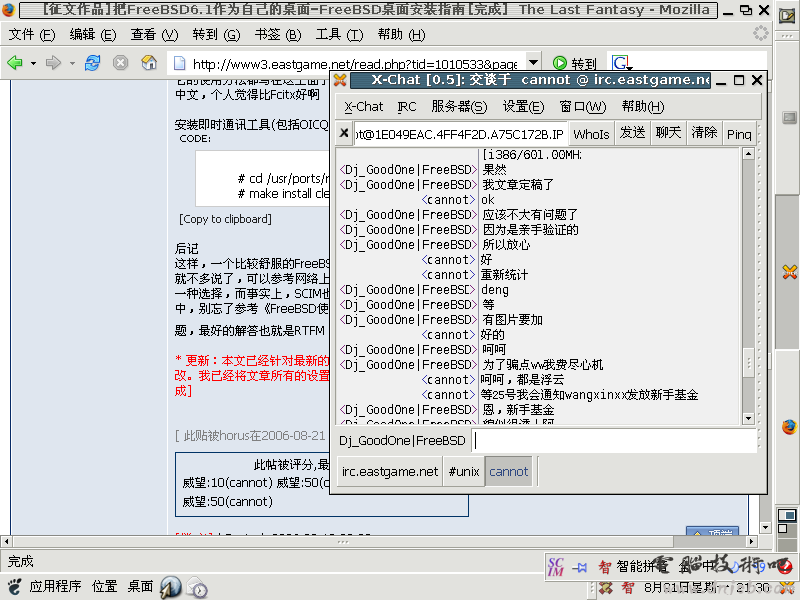Switch to irc.eastgame.net server tab
The image size is (800, 600).
click(390, 471)
